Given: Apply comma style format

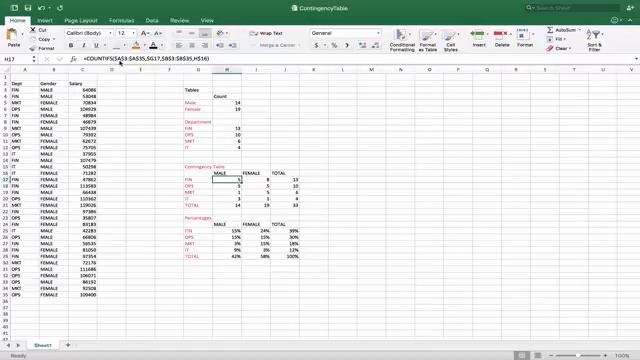Looking at the screenshot, I should point(347,45).
